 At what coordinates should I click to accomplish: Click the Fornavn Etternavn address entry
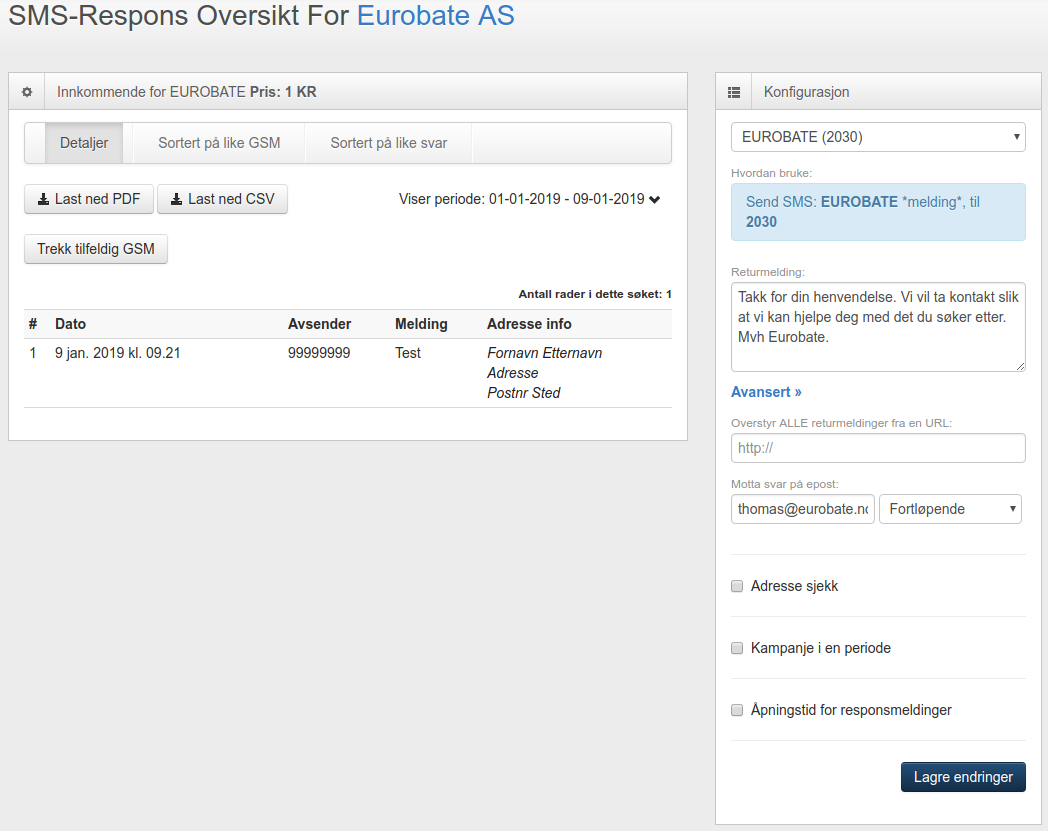[545, 353]
